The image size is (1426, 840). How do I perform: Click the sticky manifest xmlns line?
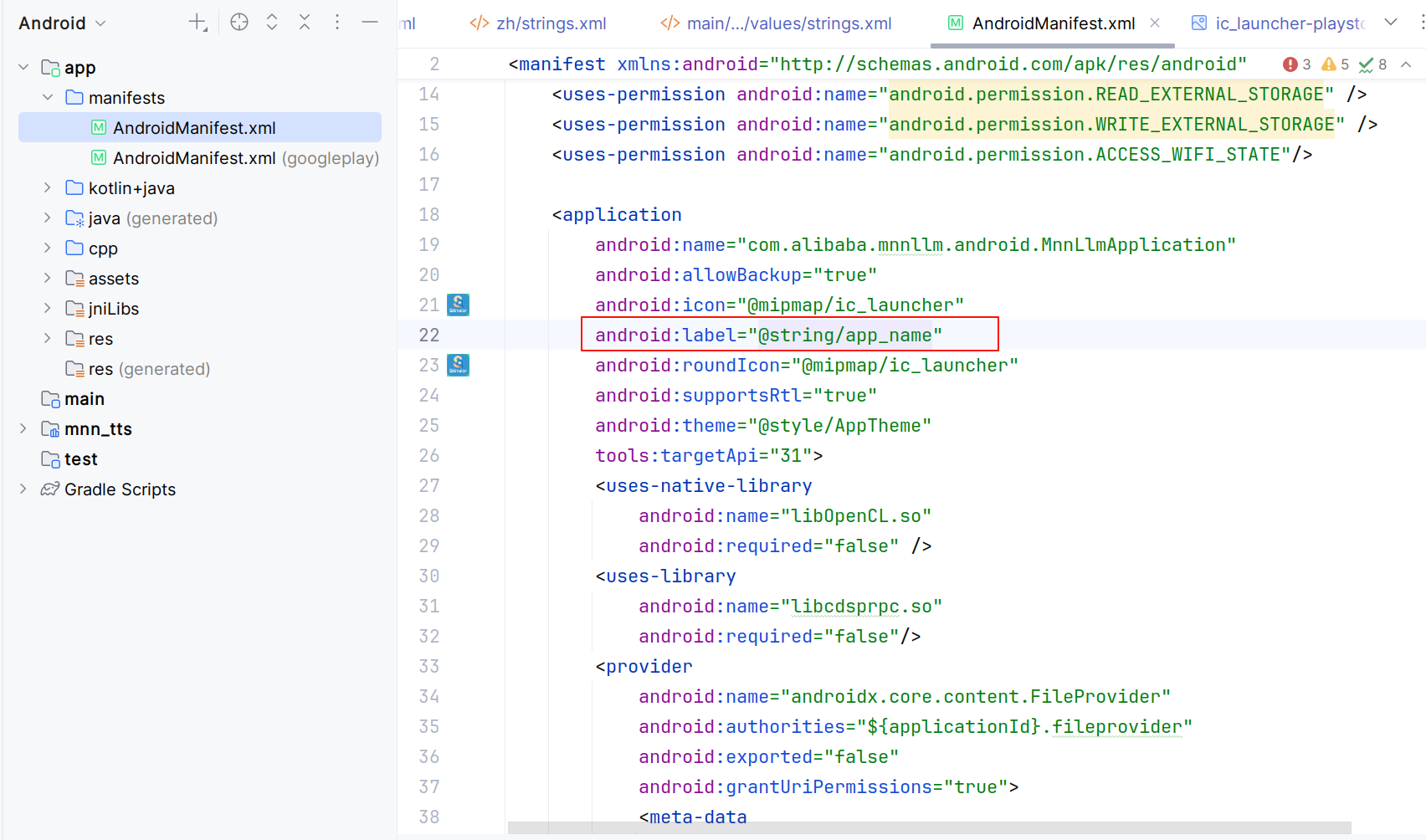tap(877, 64)
